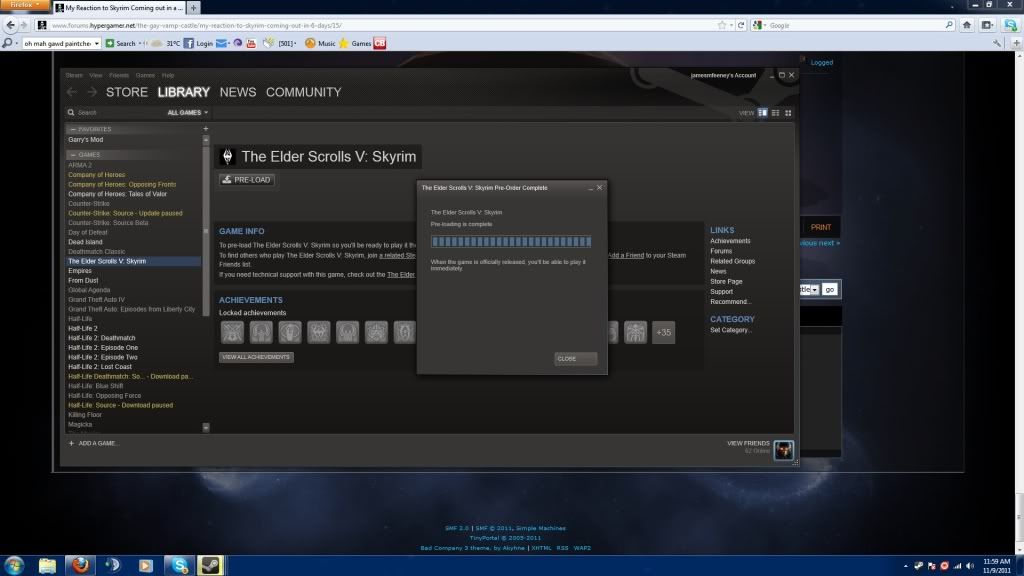Click the Games star toolbar icon
The height and width of the screenshot is (576, 1024).
tap(344, 43)
